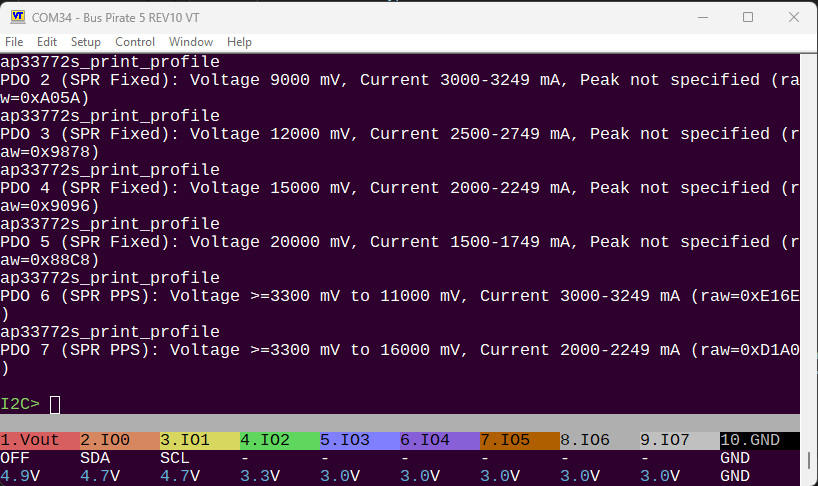Maximize the Tera Term window
The height and width of the screenshot is (486, 818).
point(747,17)
